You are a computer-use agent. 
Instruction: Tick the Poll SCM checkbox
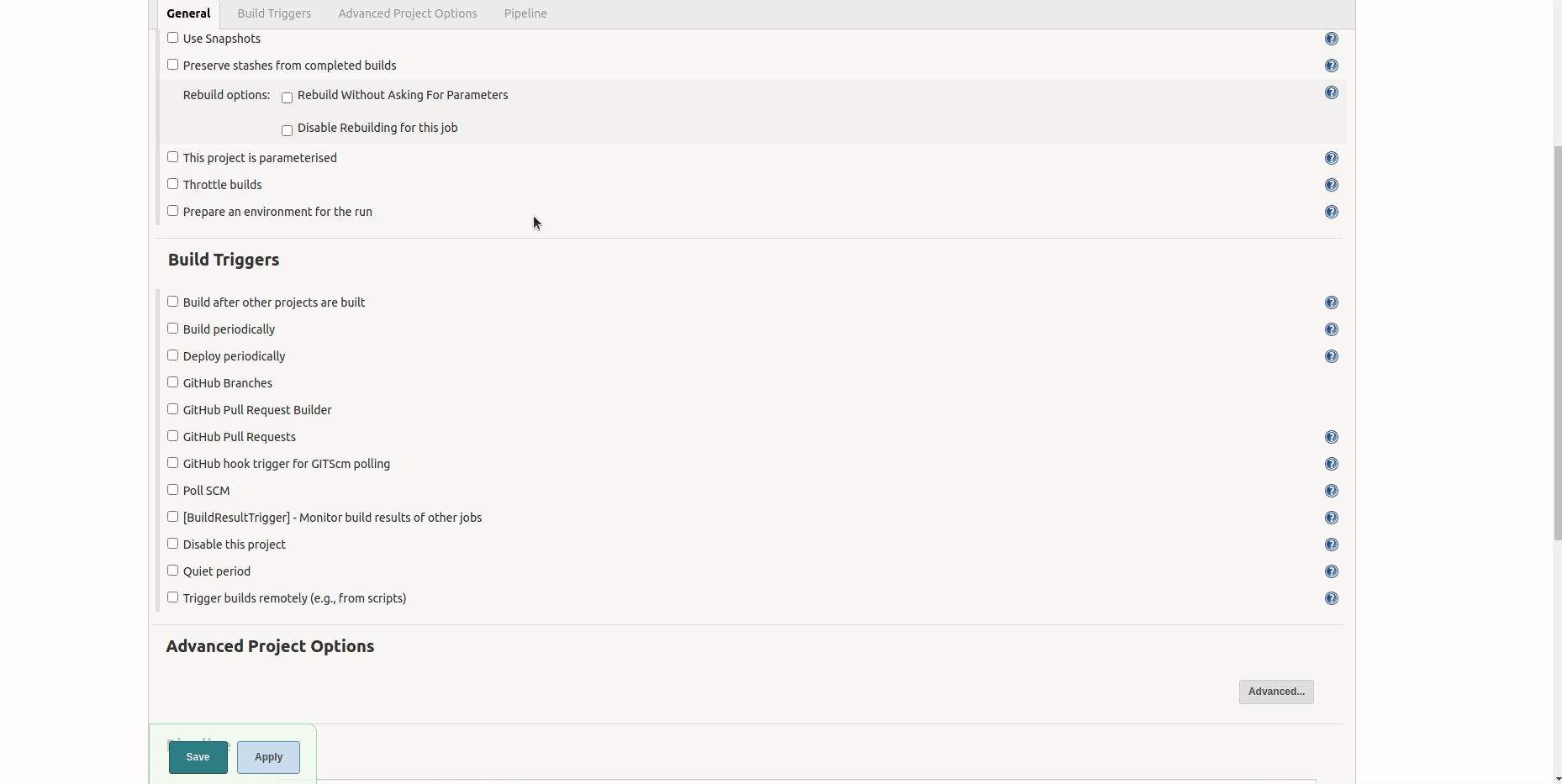(x=172, y=490)
